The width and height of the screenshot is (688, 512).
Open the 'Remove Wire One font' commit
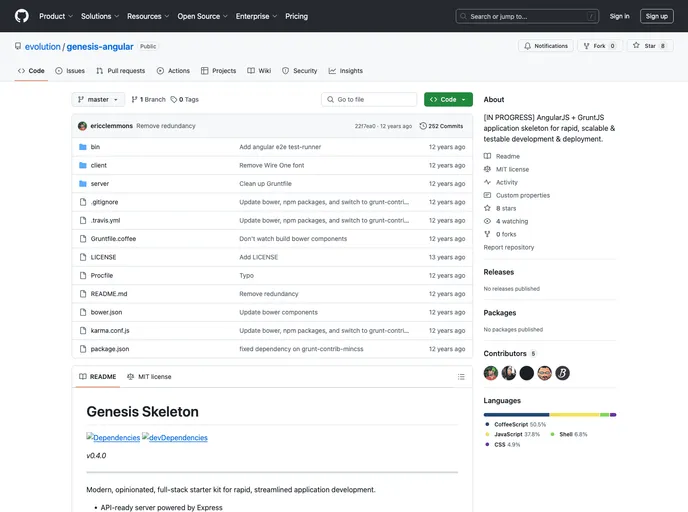[x=272, y=165]
